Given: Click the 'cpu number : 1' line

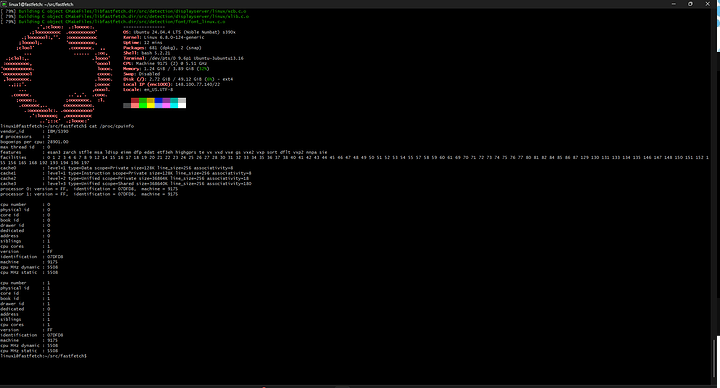Looking at the screenshot, I should coord(25,283).
